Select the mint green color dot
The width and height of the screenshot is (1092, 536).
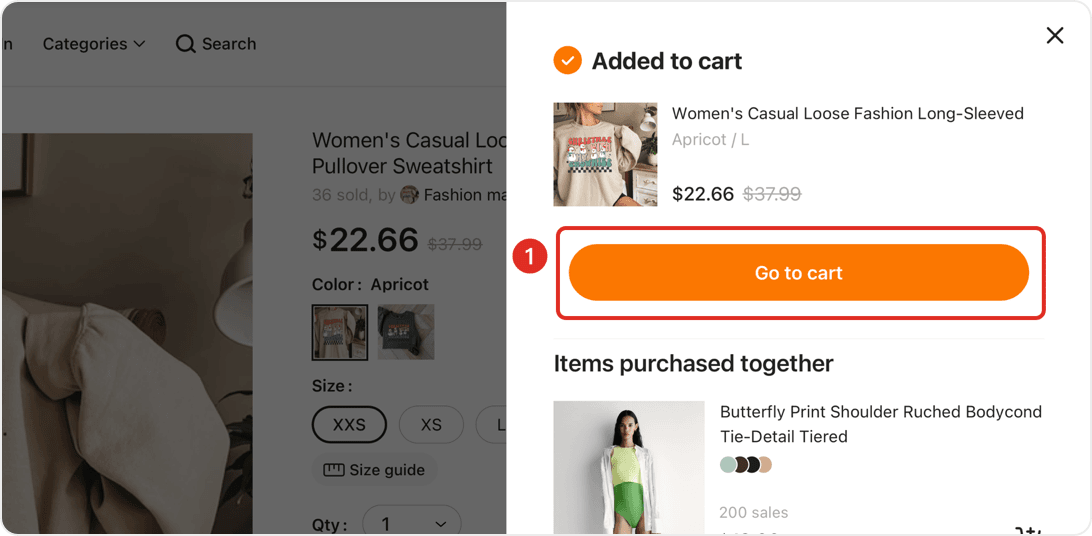point(727,465)
